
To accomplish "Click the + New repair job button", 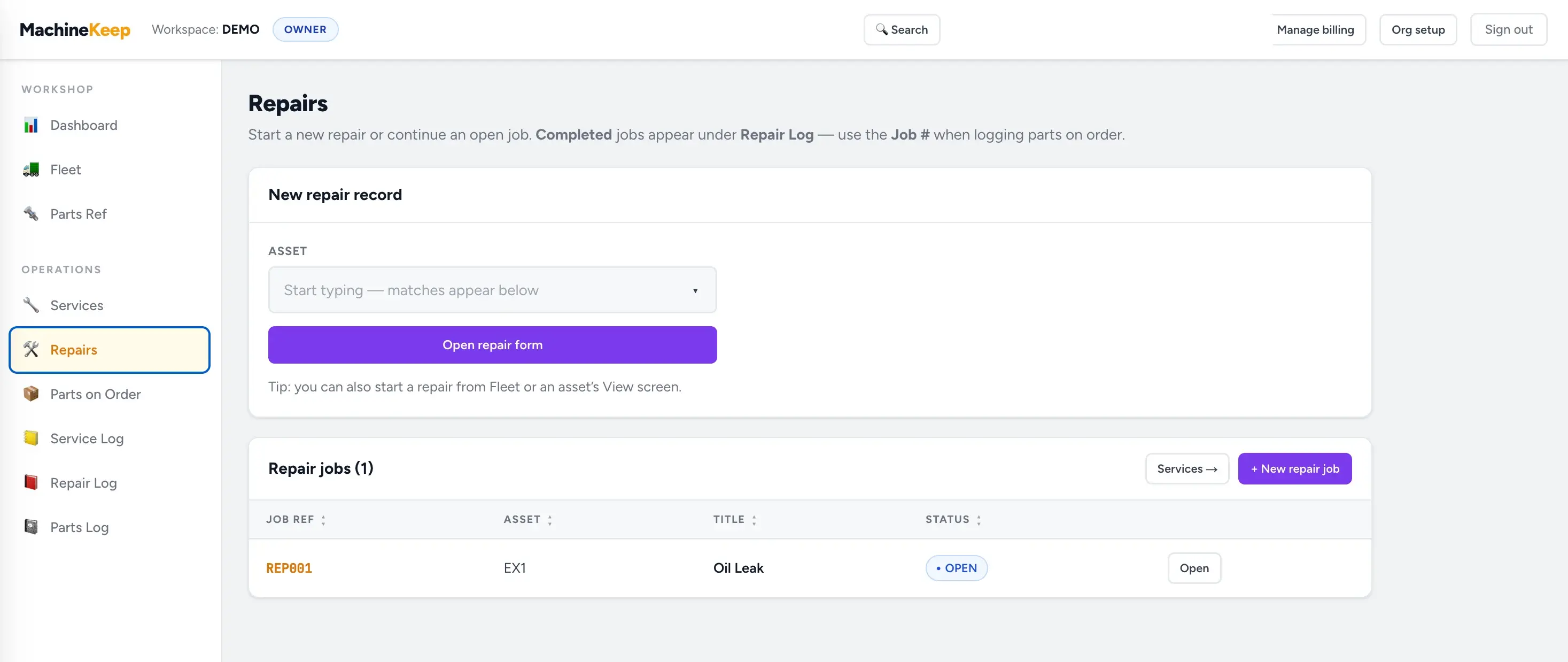I will click(1294, 468).
